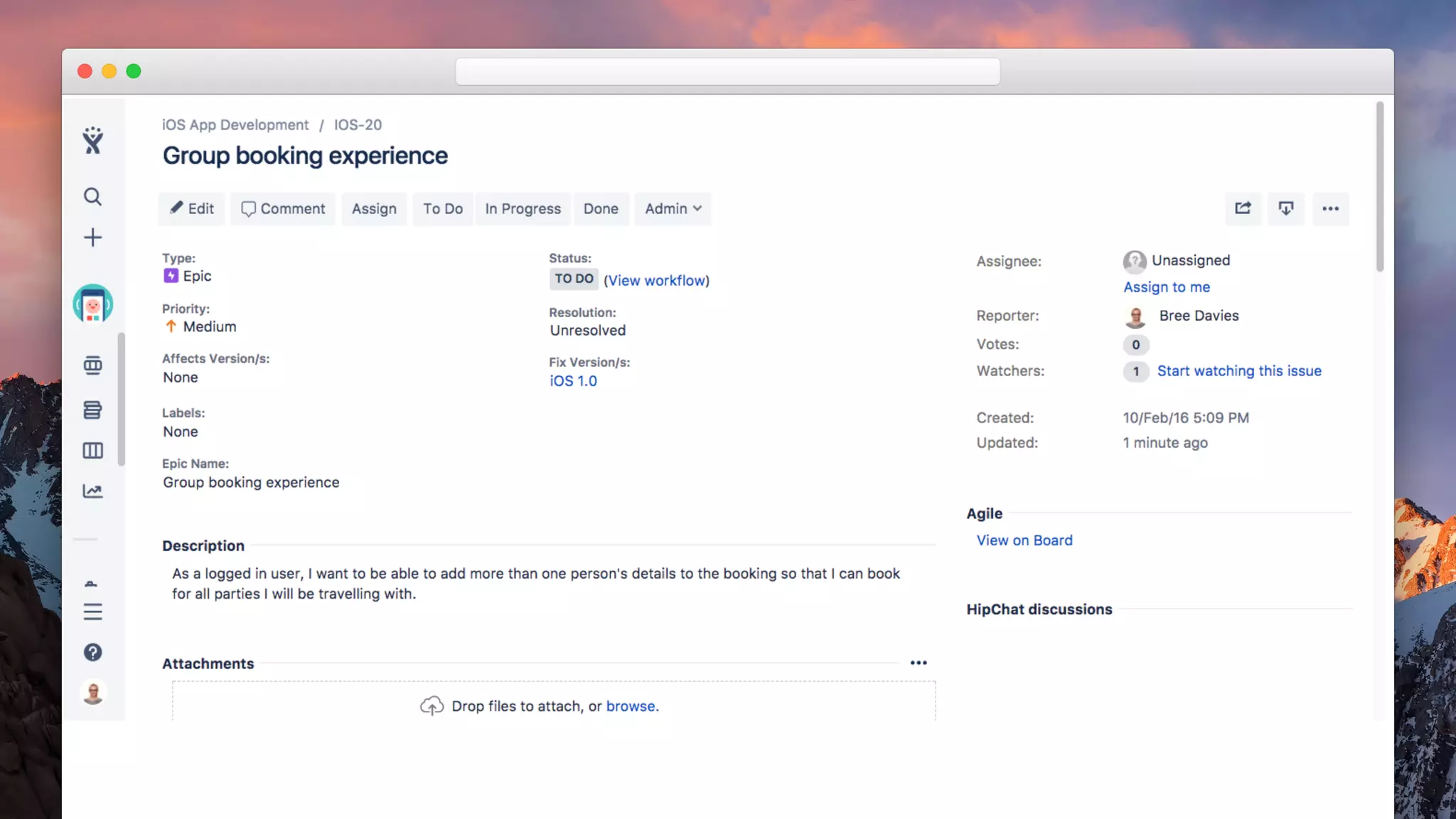Open the more actions ellipsis in toolbar
Viewport: 1456px width, 819px height.
coord(1330,208)
